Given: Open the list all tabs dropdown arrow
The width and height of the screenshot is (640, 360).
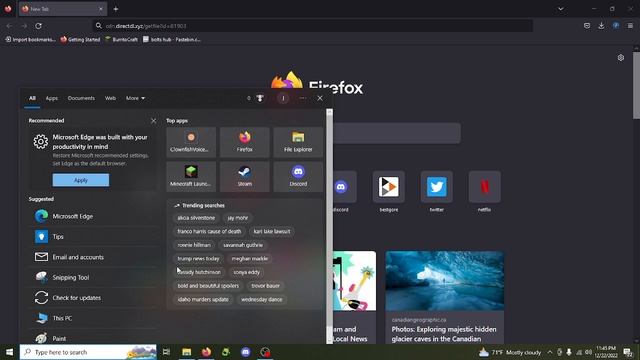Looking at the screenshot, I should pyautogui.click(x=561, y=9).
